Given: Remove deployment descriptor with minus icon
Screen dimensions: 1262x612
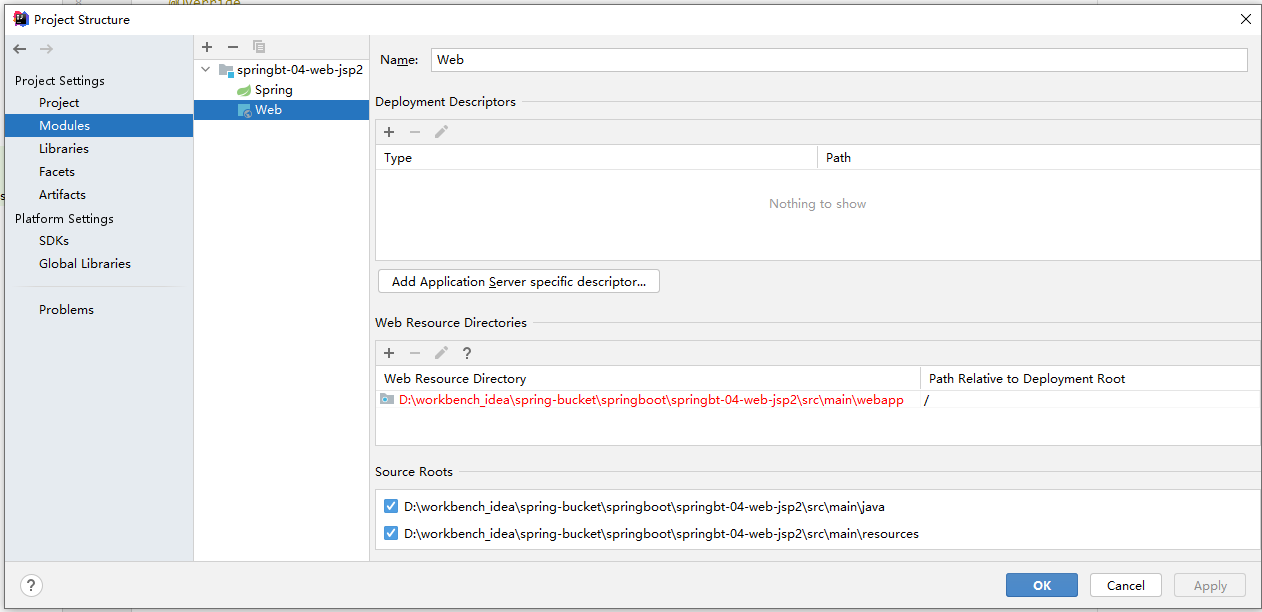Looking at the screenshot, I should (x=415, y=132).
